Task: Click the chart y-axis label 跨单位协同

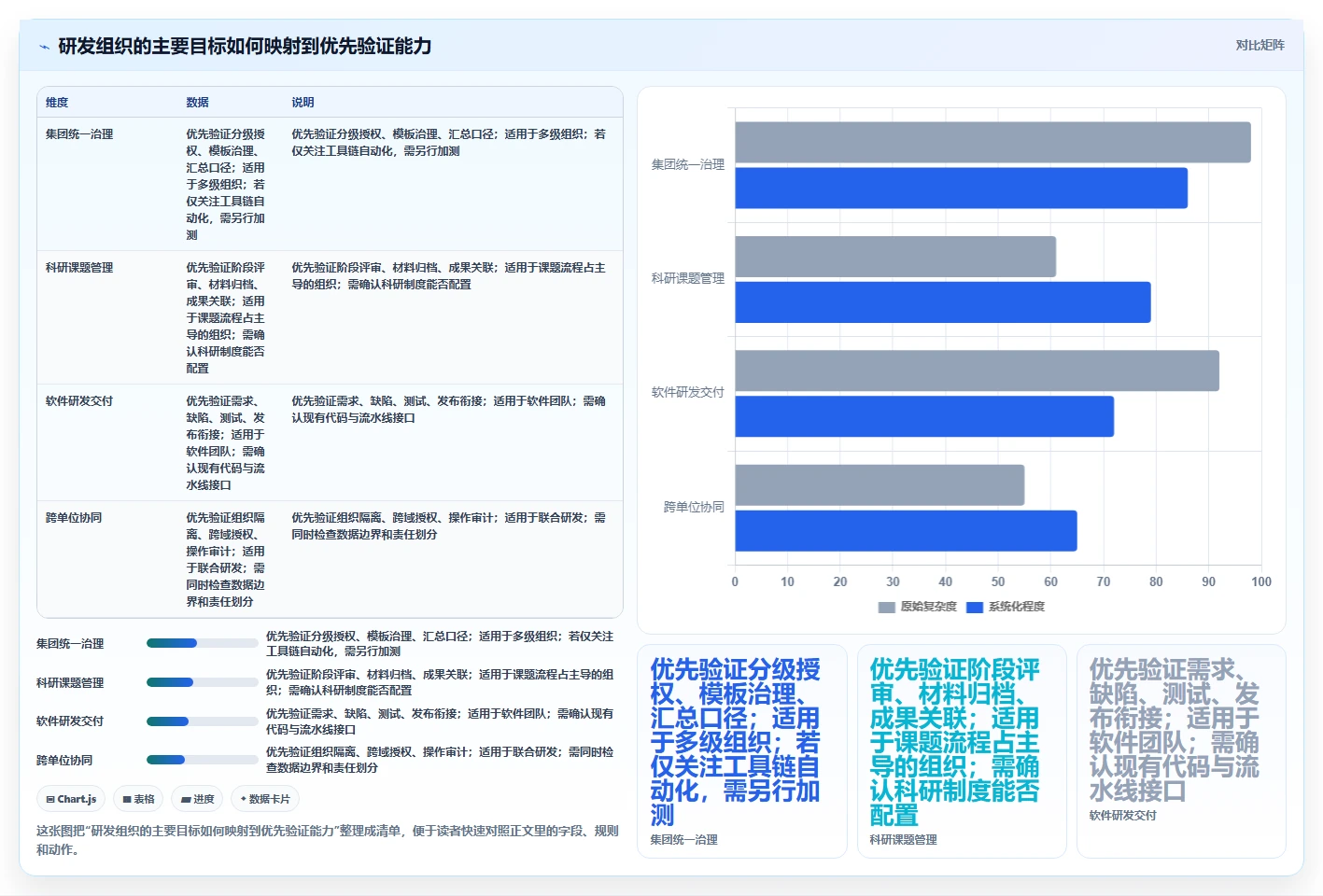Action: click(694, 507)
